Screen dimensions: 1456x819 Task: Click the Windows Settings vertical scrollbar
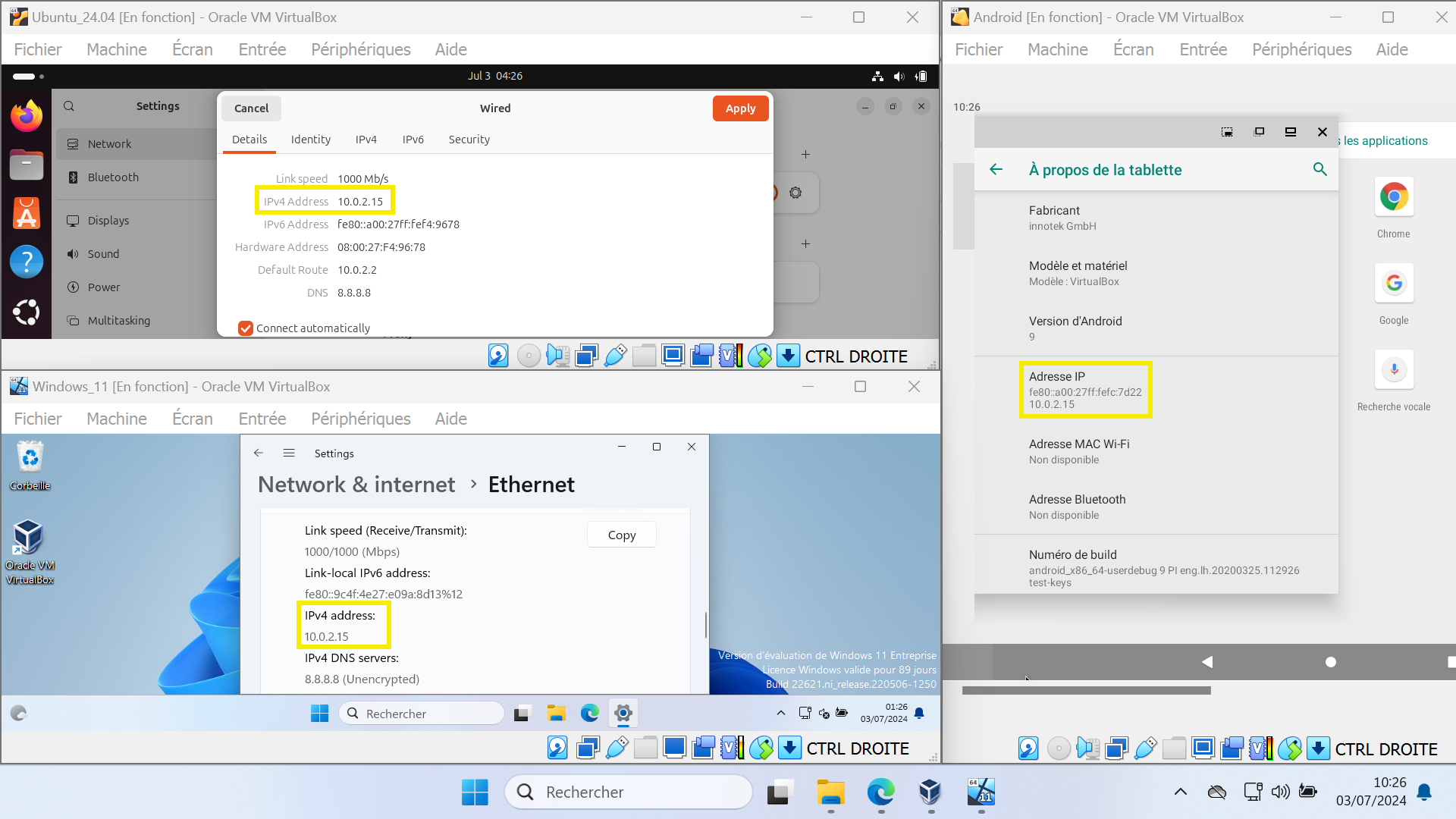706,625
